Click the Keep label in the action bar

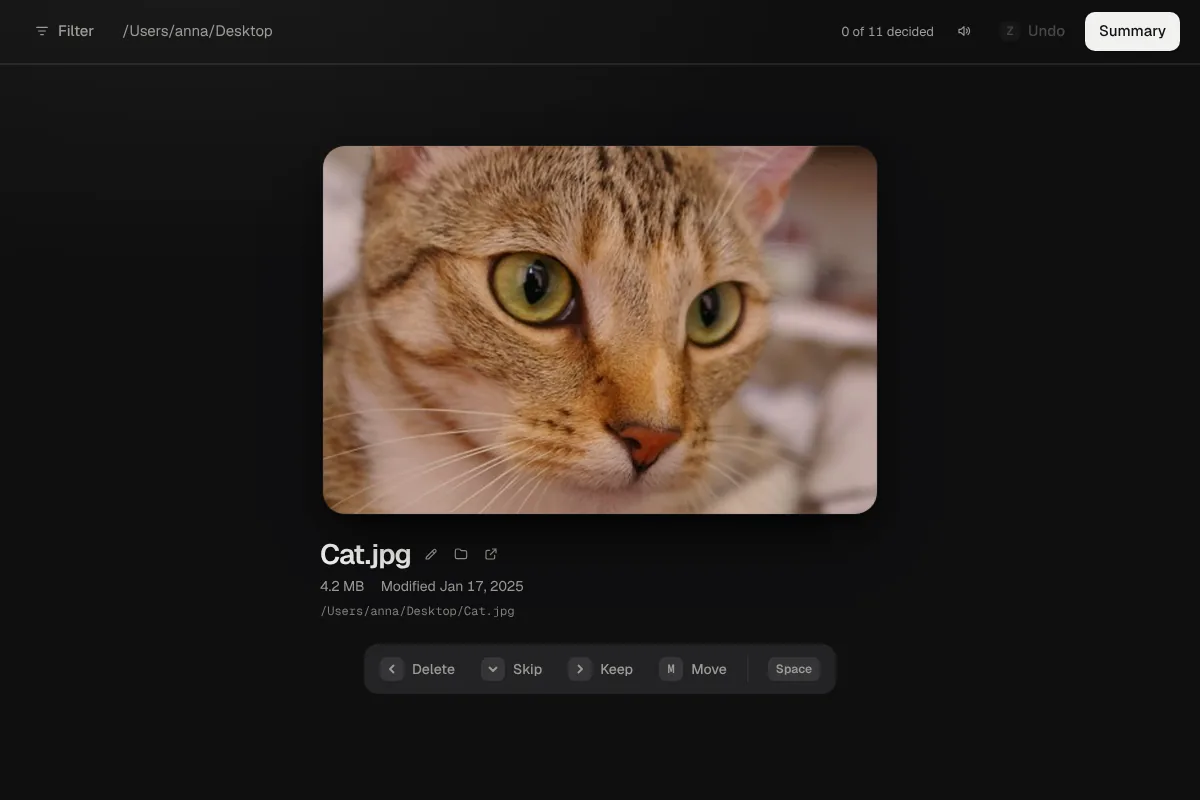(616, 669)
